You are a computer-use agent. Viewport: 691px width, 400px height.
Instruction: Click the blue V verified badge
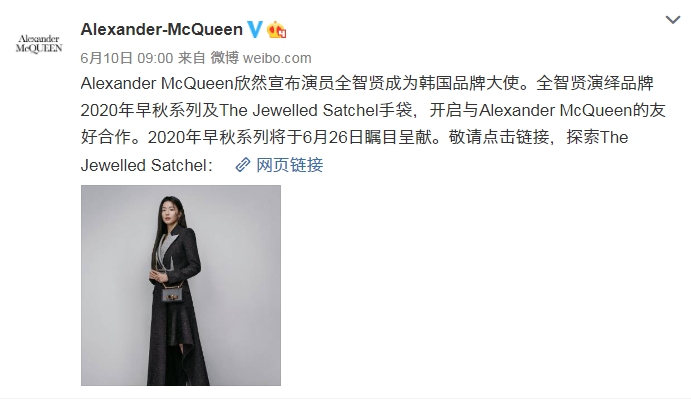(255, 30)
